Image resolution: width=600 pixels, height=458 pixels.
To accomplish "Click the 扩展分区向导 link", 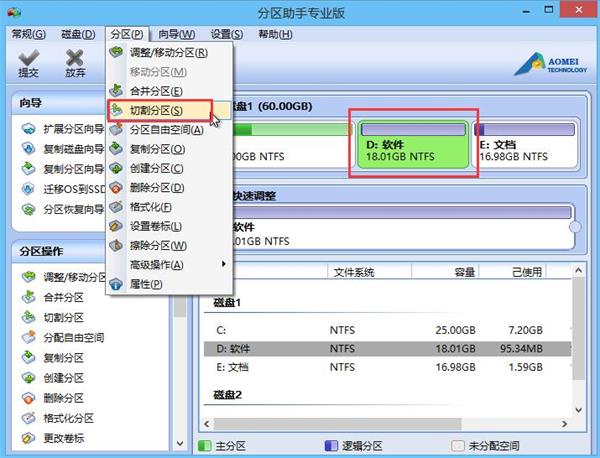I will click(73, 129).
